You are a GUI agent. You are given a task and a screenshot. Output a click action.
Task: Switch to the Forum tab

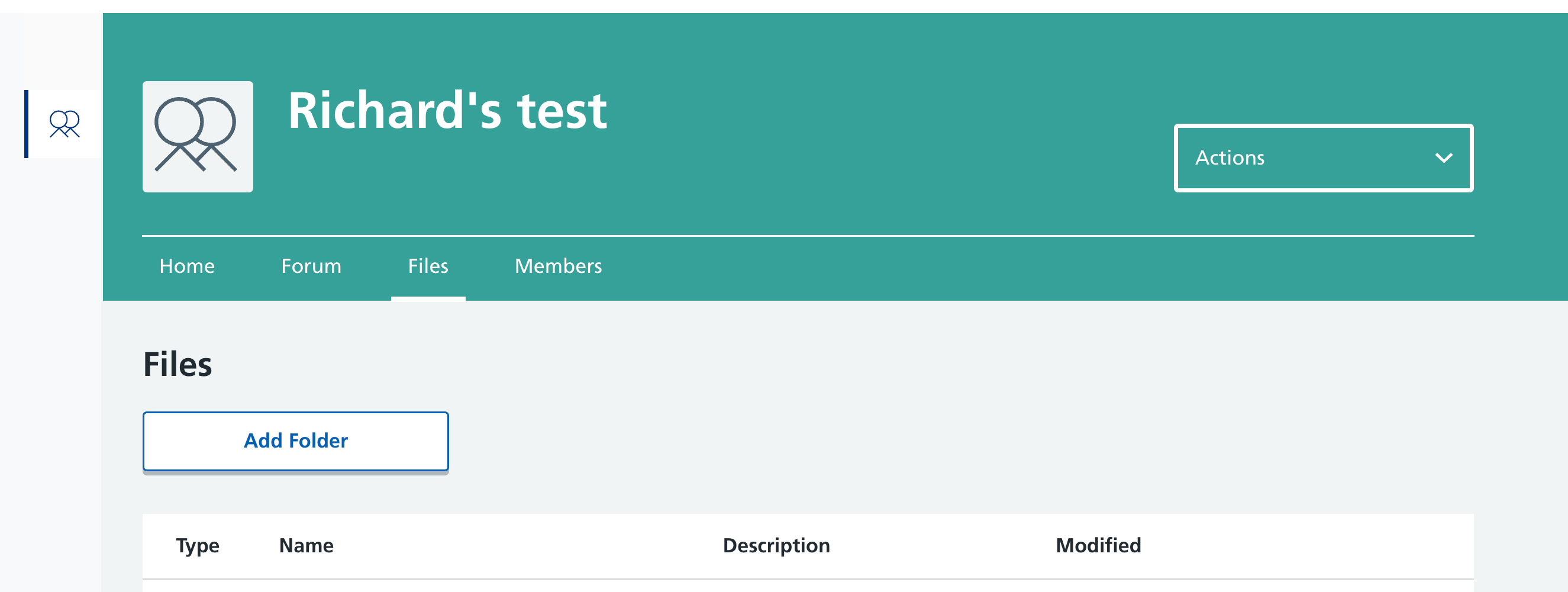pos(311,266)
